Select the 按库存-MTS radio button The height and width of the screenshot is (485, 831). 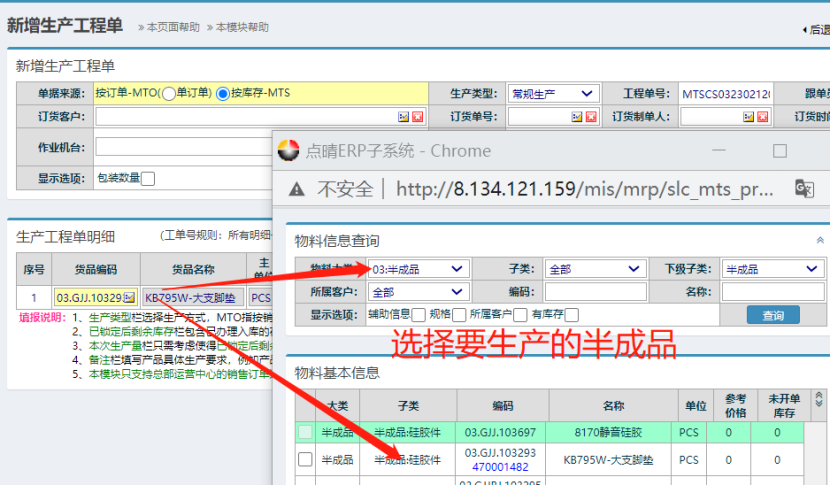point(223,94)
